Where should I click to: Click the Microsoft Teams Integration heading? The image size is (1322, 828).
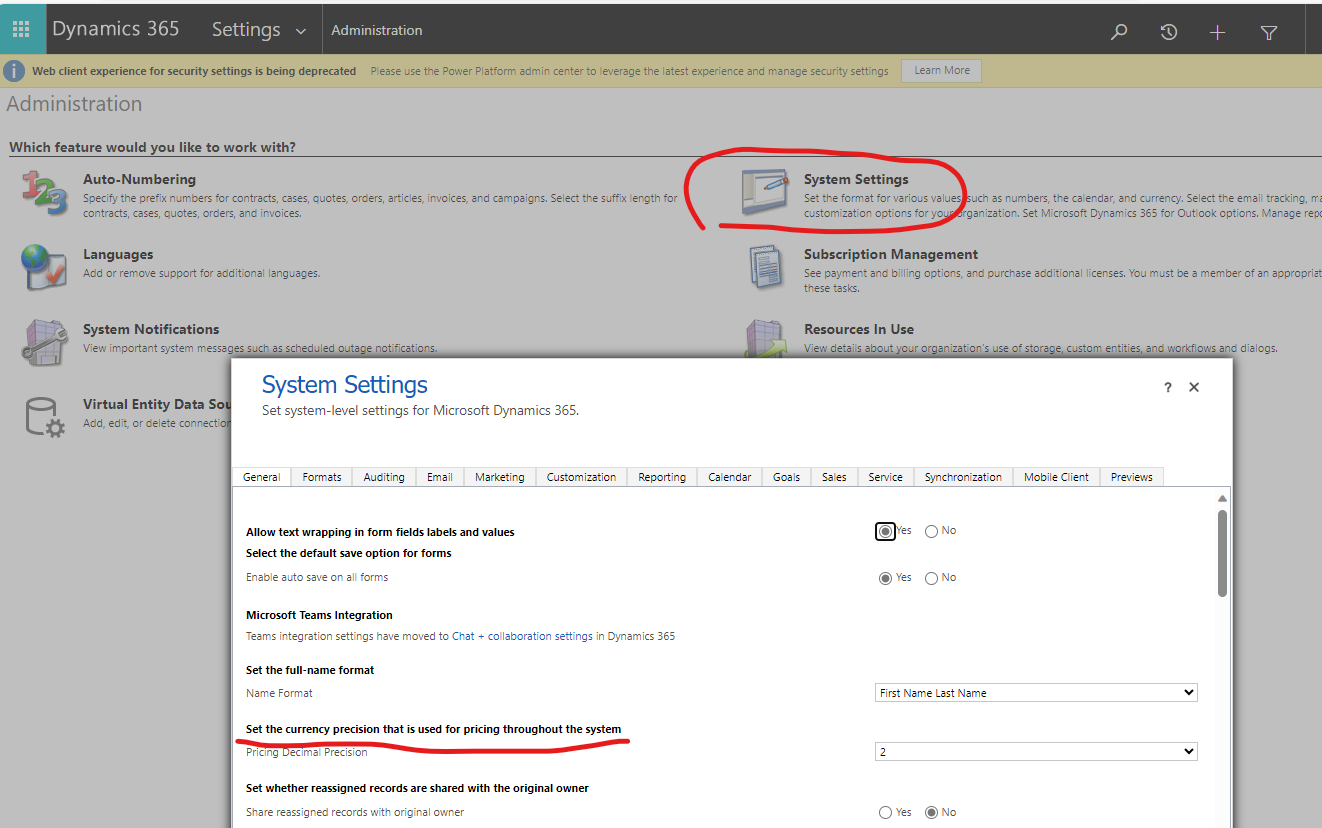click(319, 615)
